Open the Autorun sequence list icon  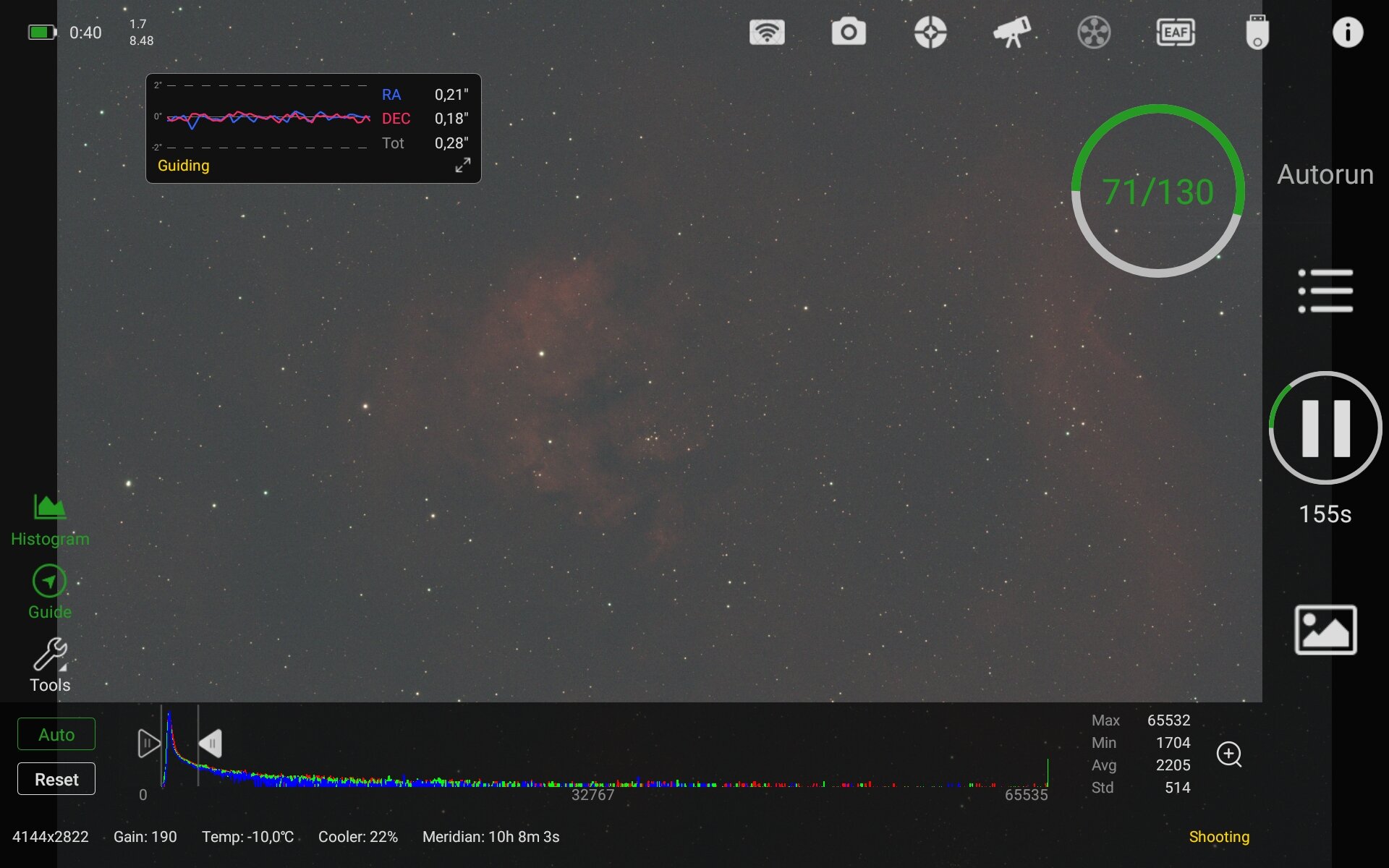click(1325, 291)
